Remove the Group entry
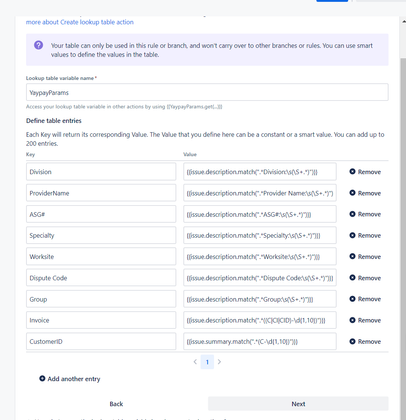 point(365,299)
